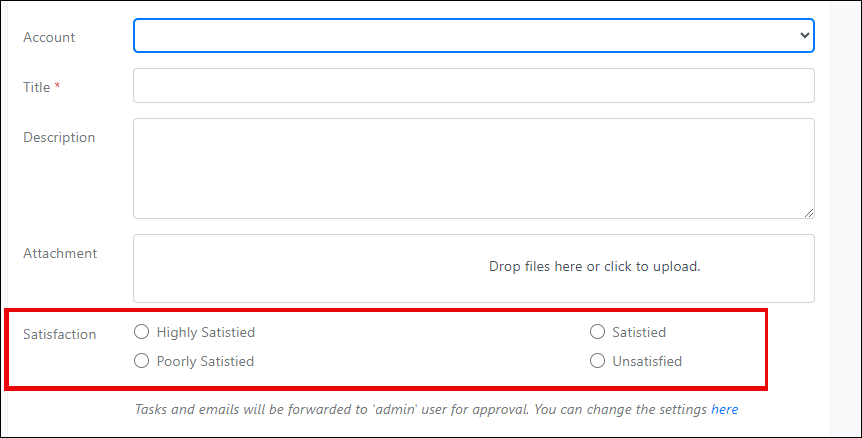The height and width of the screenshot is (438, 862).
Task: Choose the Unsatisfied radio button
Action: click(597, 361)
